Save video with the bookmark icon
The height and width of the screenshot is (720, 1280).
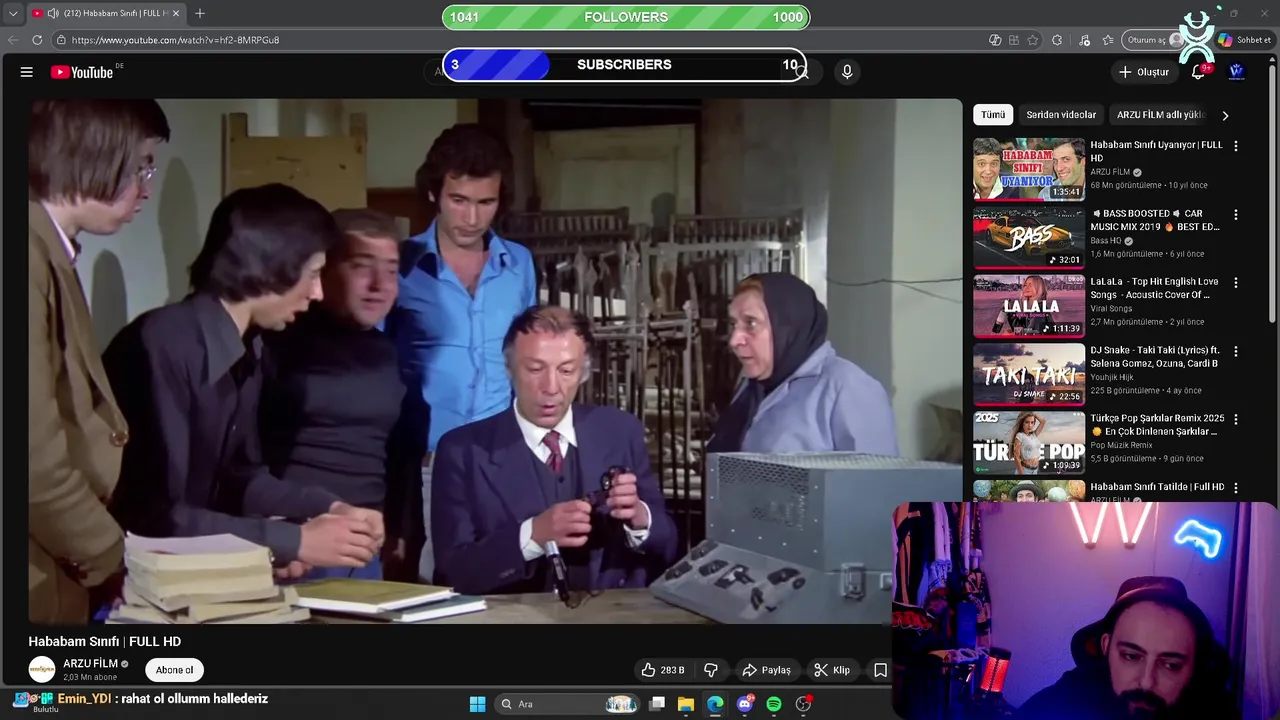[x=880, y=670]
